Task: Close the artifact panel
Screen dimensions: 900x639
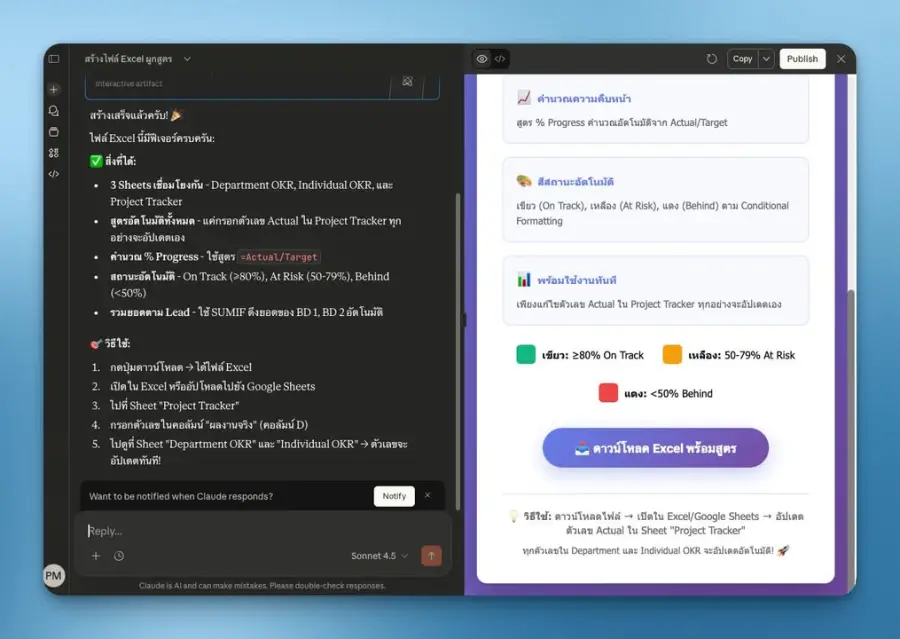Action: 841,59
